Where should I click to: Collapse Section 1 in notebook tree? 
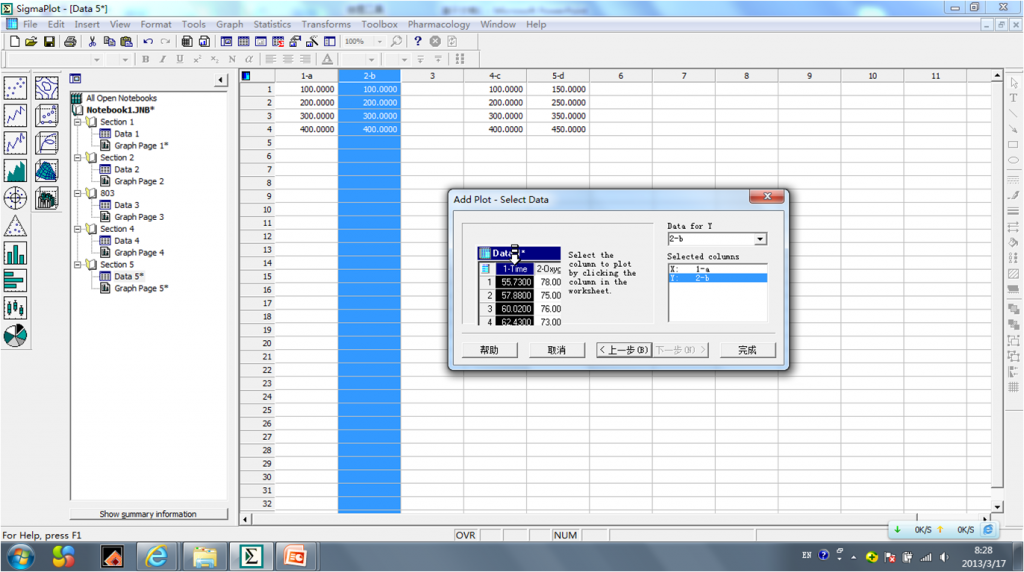[x=78, y=122]
